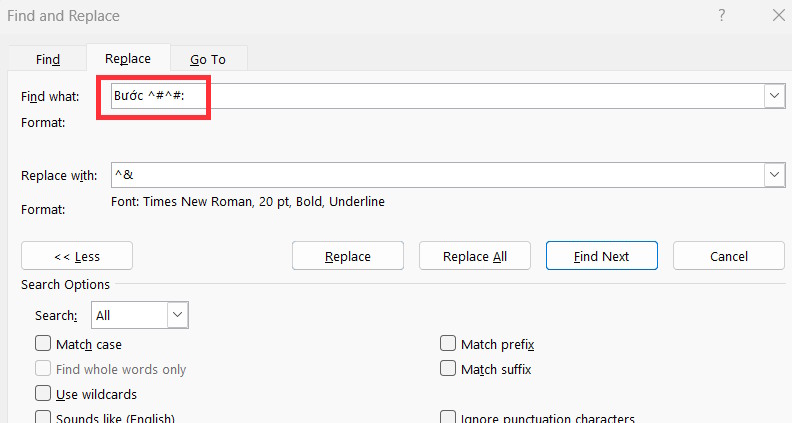The image size is (792, 423).
Task: Switch to the Find tab
Action: [x=48, y=59]
